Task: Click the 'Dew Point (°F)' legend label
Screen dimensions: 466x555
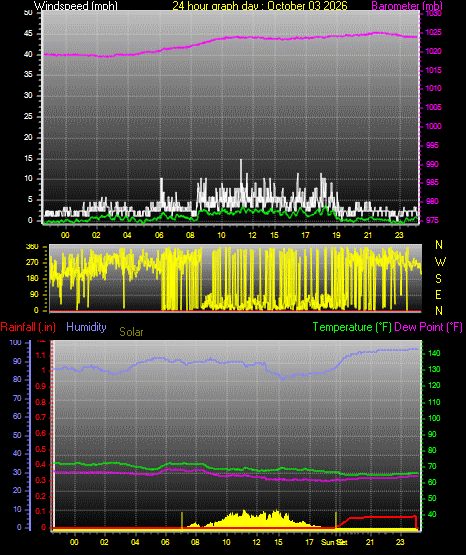Action: coord(428,327)
